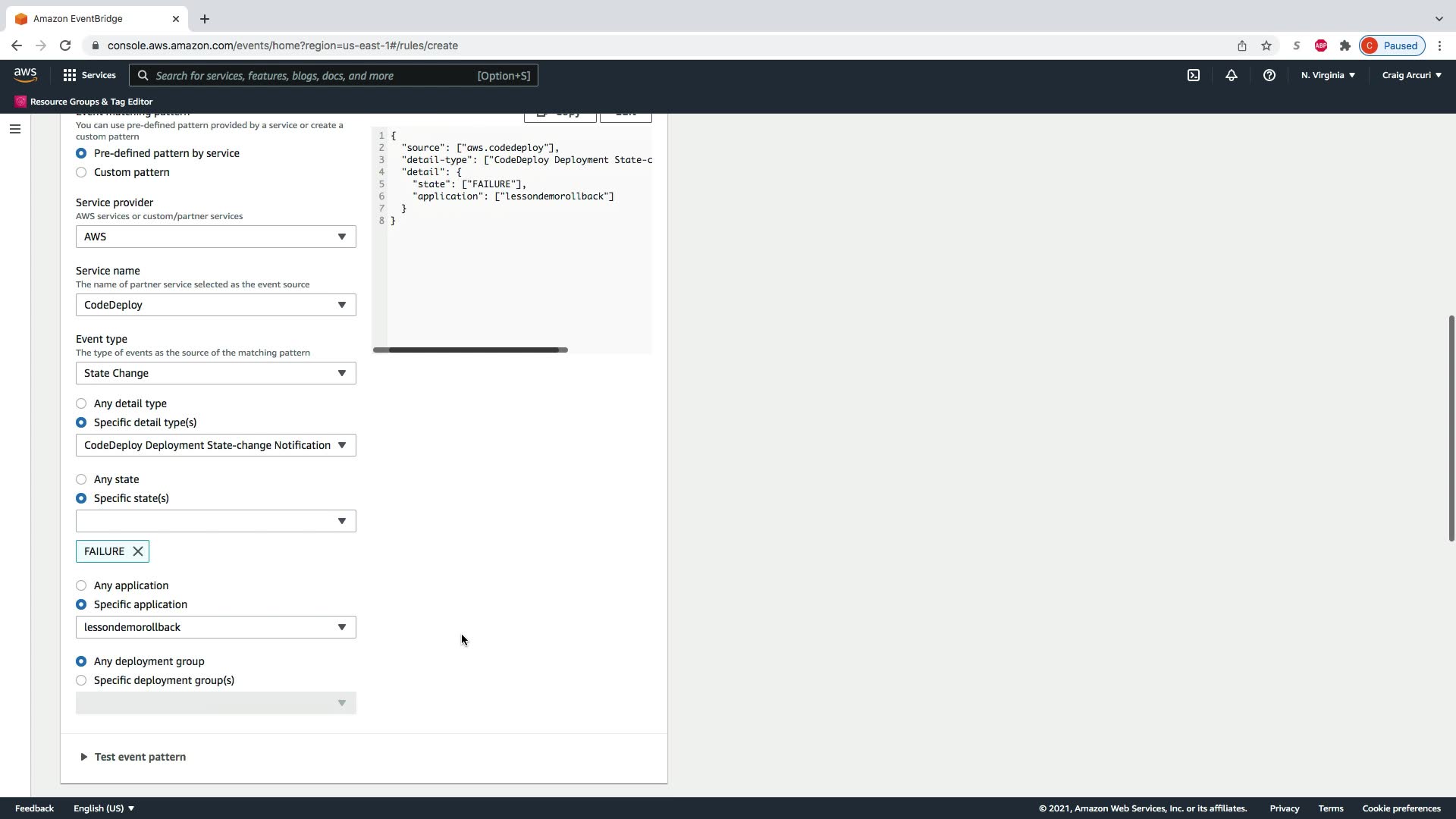Select Specific deployment group(s) radio

[81, 680]
